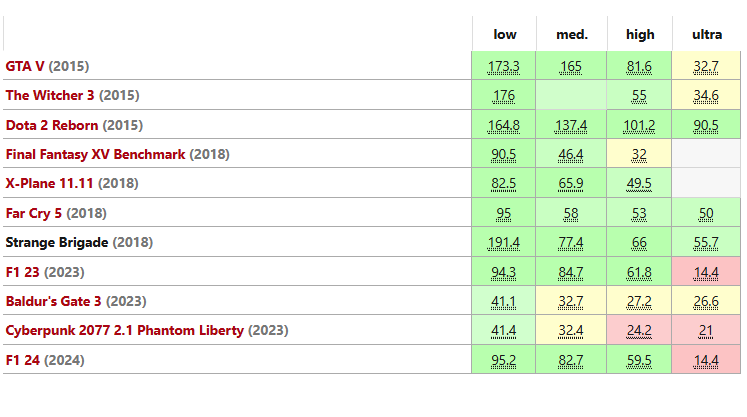Click the ultra column header
Viewport: 747px width, 417px height.
click(x=707, y=34)
